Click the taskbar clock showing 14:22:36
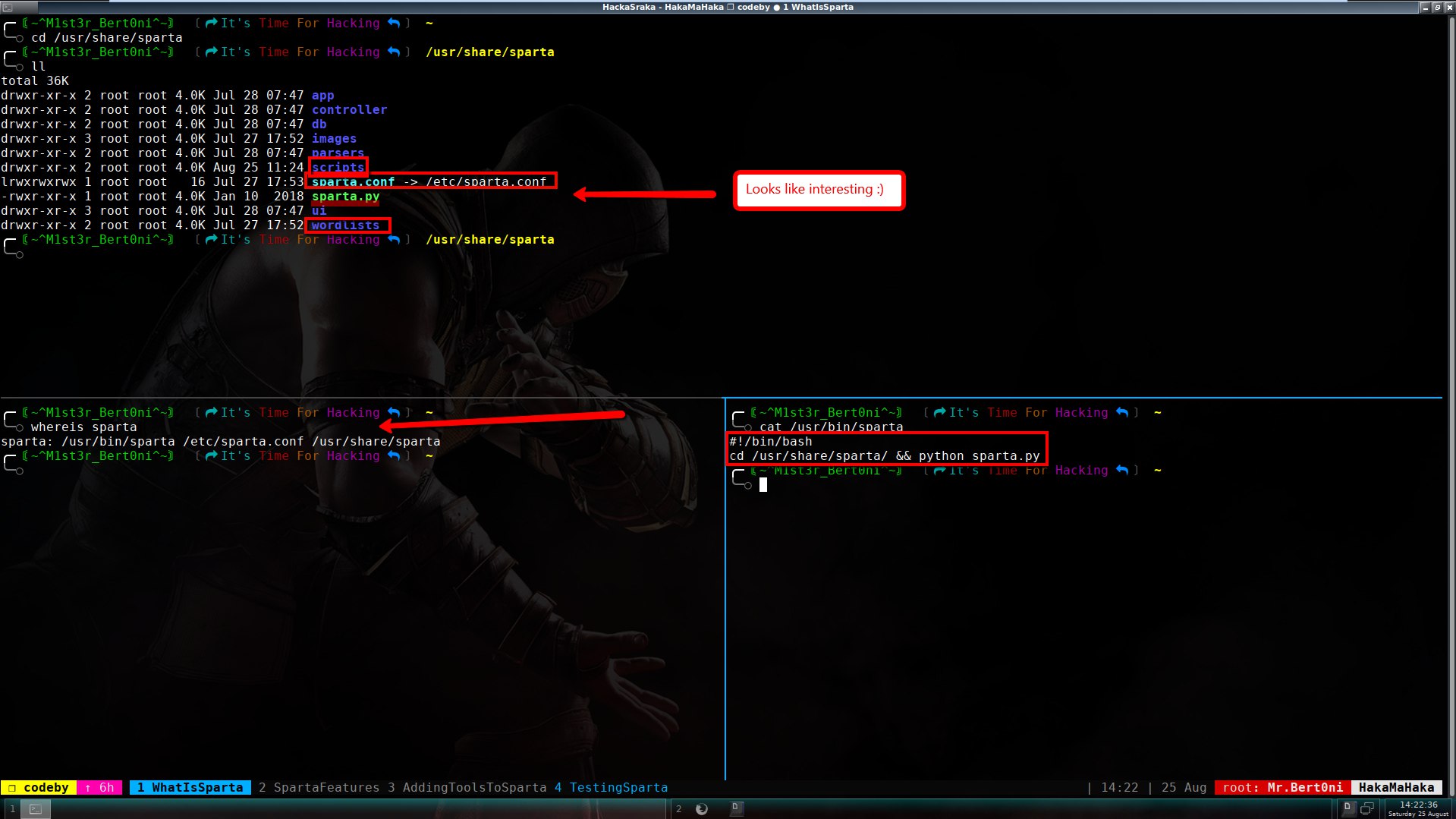1456x819 pixels. click(1418, 808)
